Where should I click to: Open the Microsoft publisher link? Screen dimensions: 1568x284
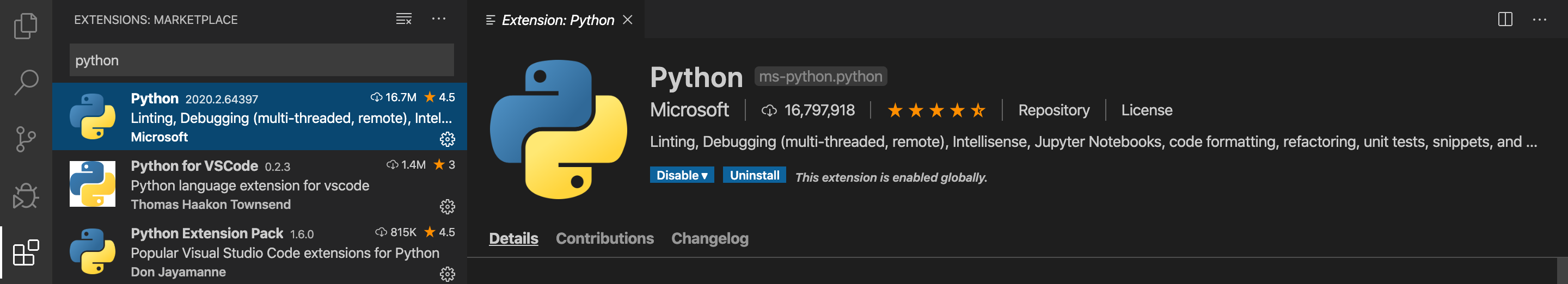(x=689, y=110)
